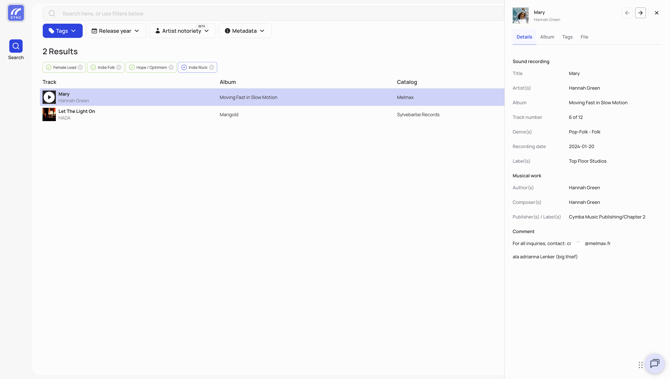Image resolution: width=670 pixels, height=379 pixels.
Task: Click the Catalog column header
Action: (407, 82)
